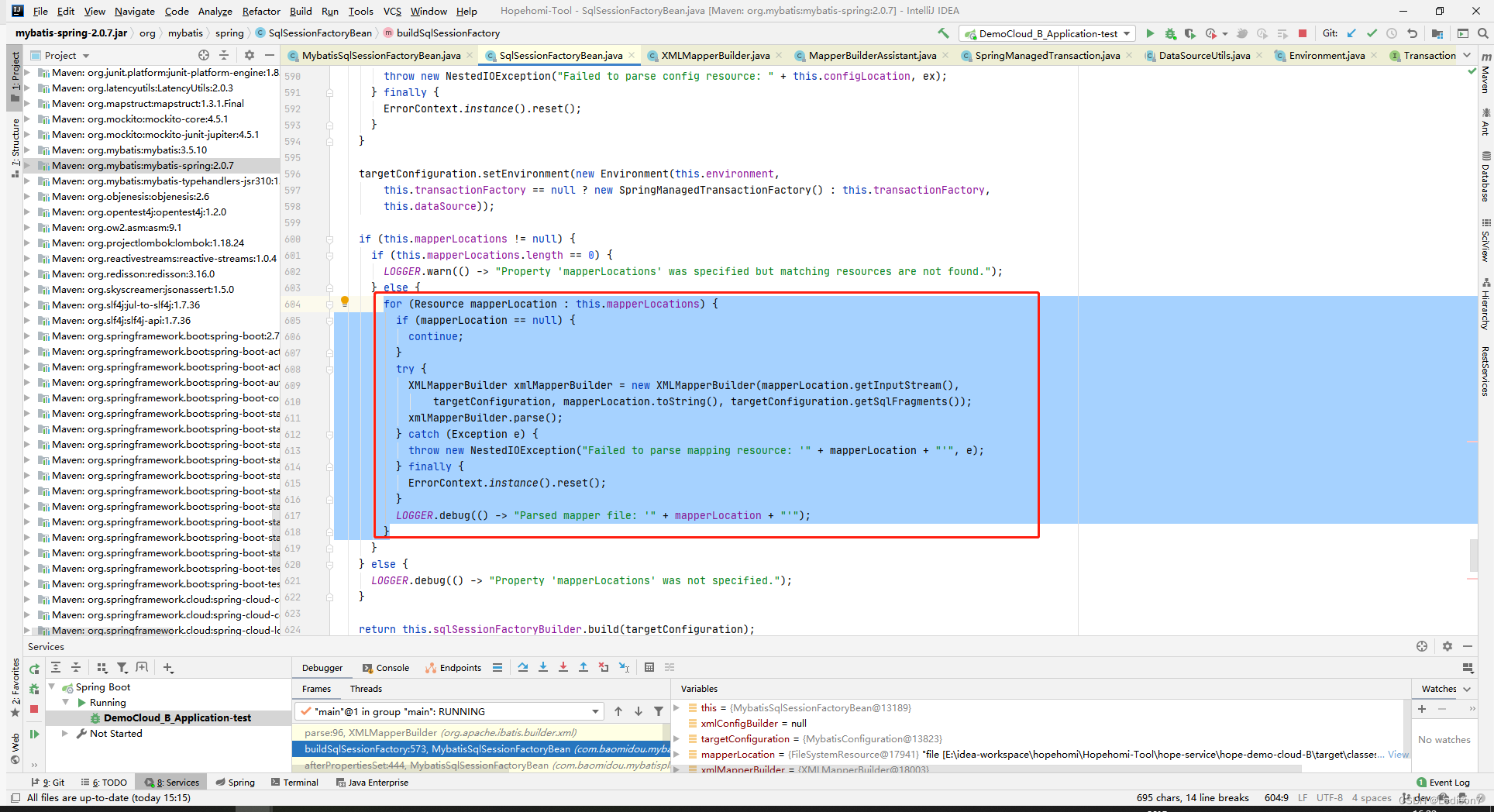Click the intention lightbulb at line 604
The width and height of the screenshot is (1494, 812).
[x=345, y=302]
